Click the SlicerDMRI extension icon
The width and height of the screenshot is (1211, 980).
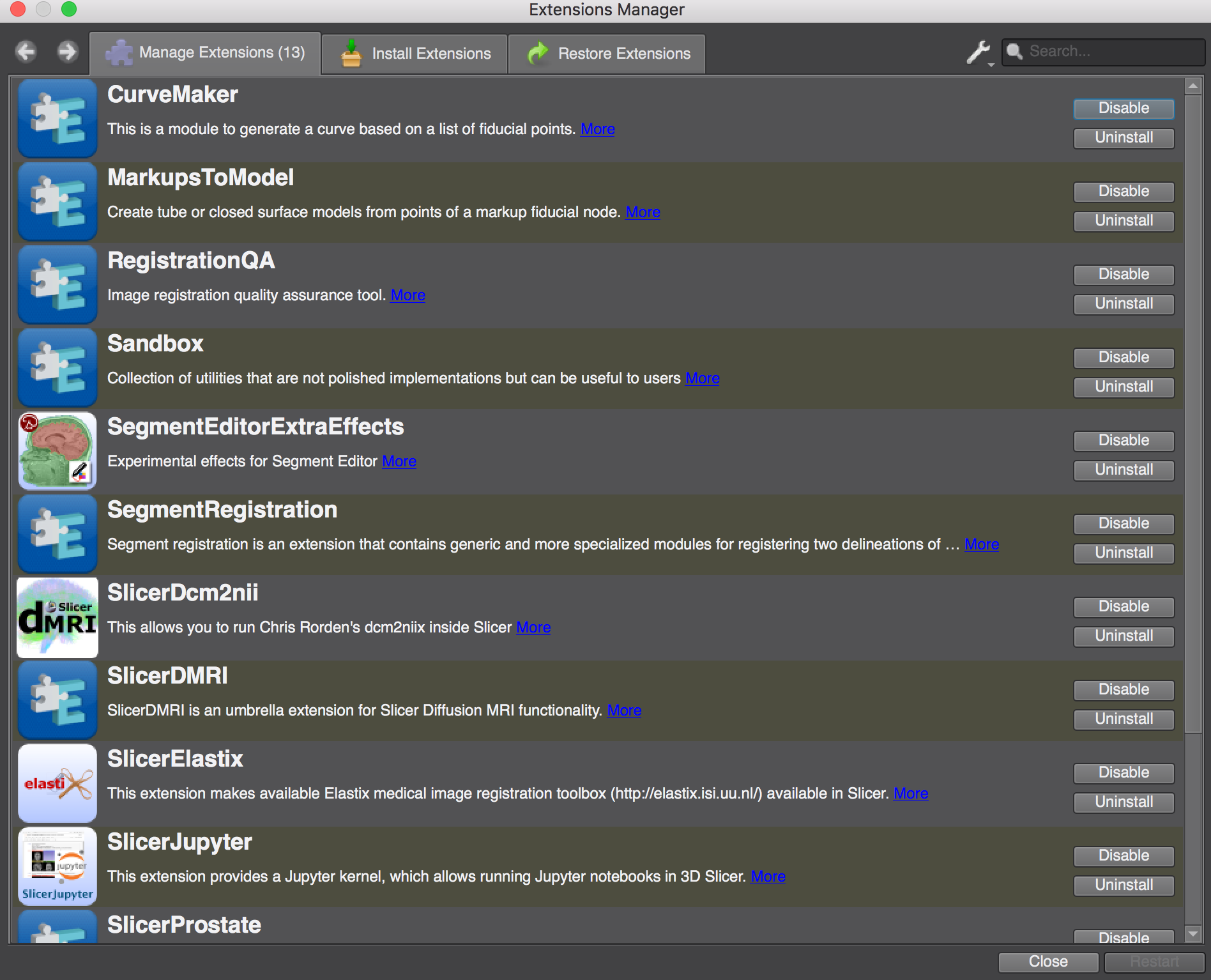[56, 700]
